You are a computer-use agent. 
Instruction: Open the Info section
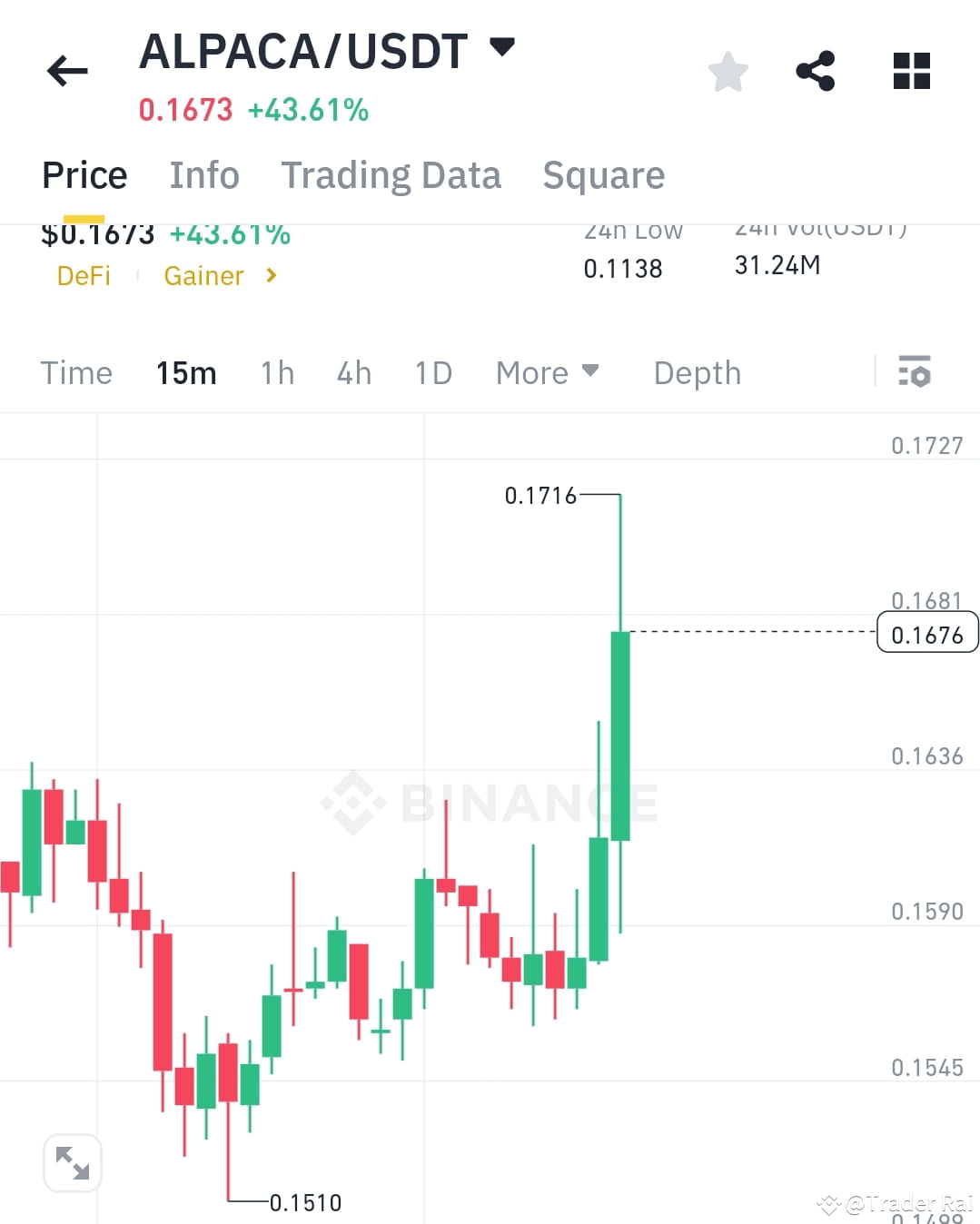coord(203,174)
